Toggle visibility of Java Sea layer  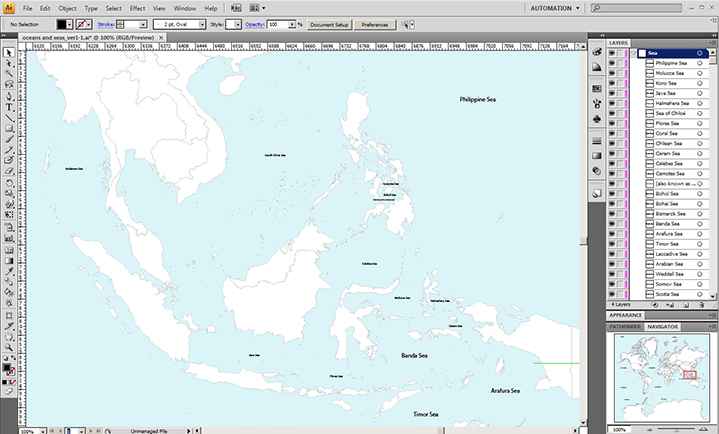pos(611,93)
